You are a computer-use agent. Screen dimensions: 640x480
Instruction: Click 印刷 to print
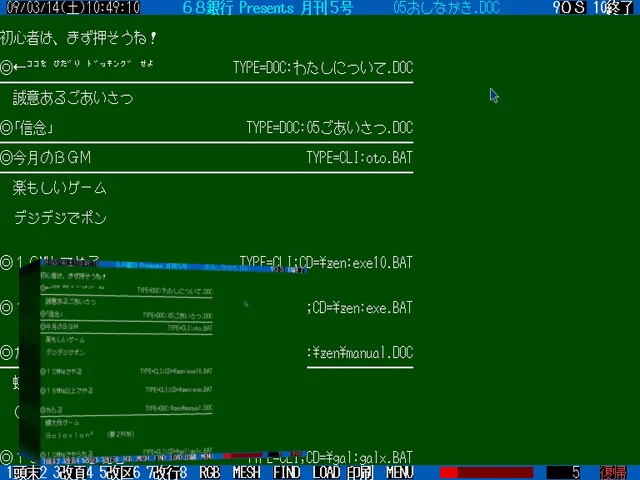[x=360, y=473]
